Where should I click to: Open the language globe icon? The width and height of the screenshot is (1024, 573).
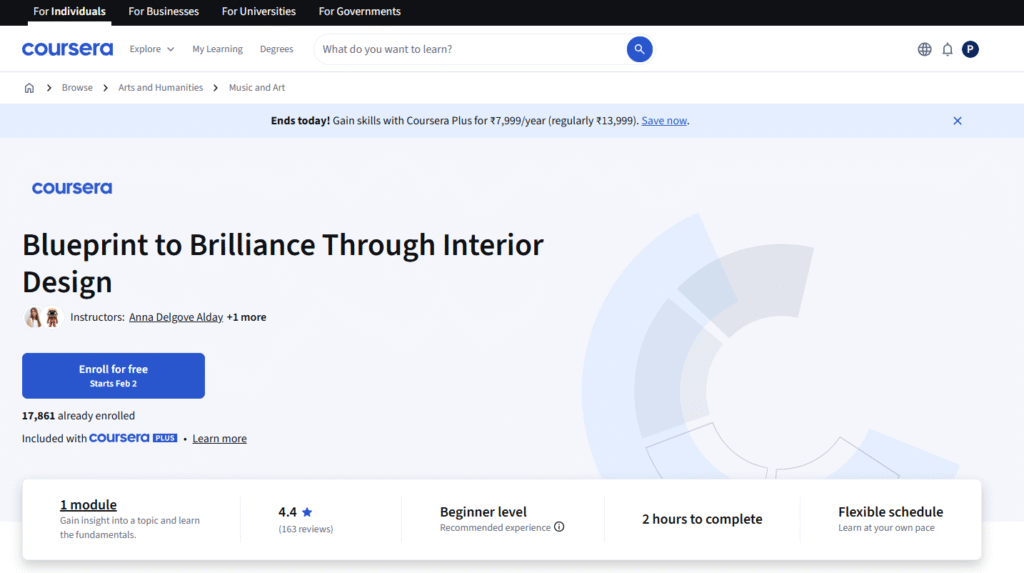click(924, 49)
